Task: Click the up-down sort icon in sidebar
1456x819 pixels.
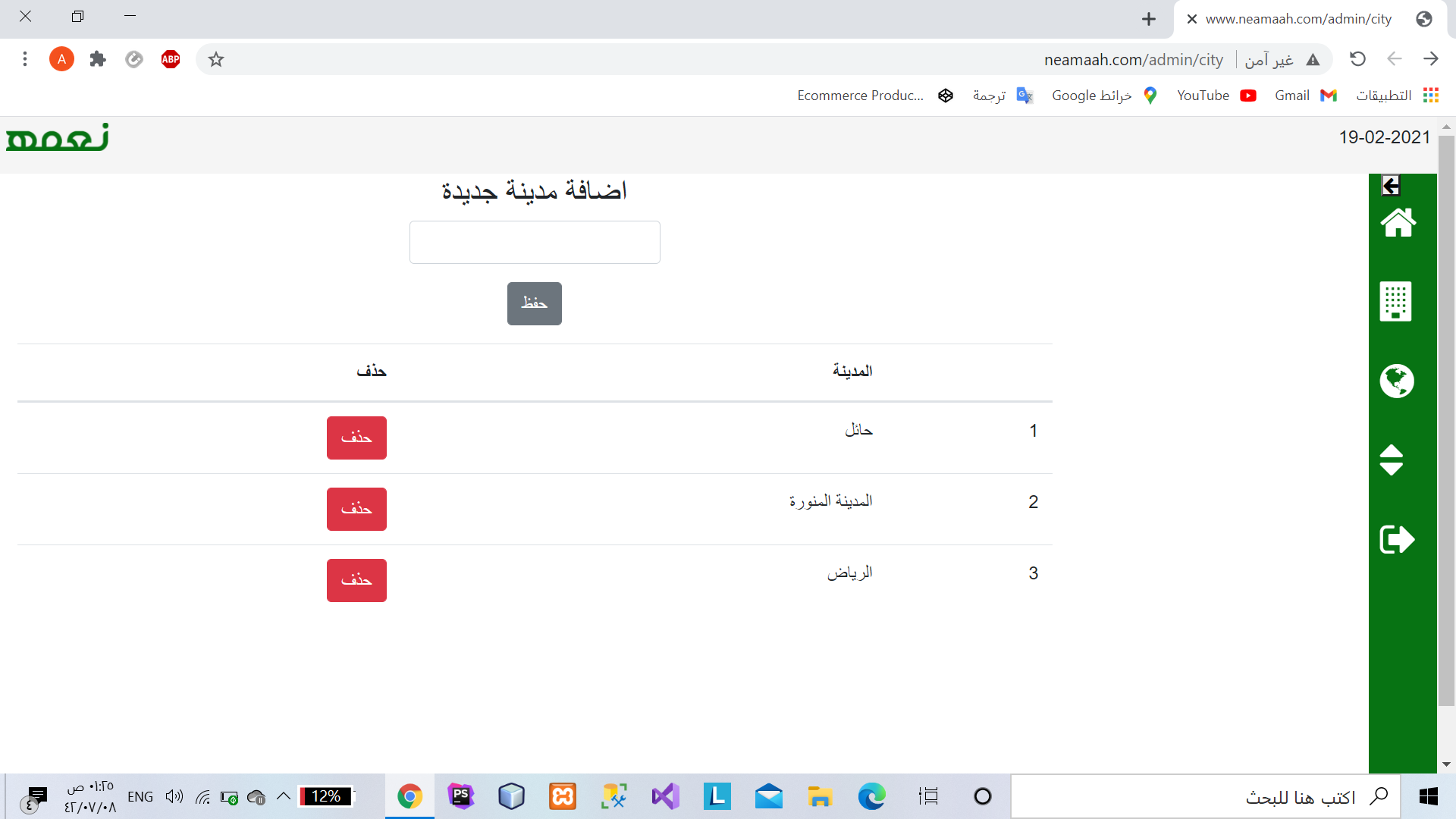Action: pos(1391,460)
